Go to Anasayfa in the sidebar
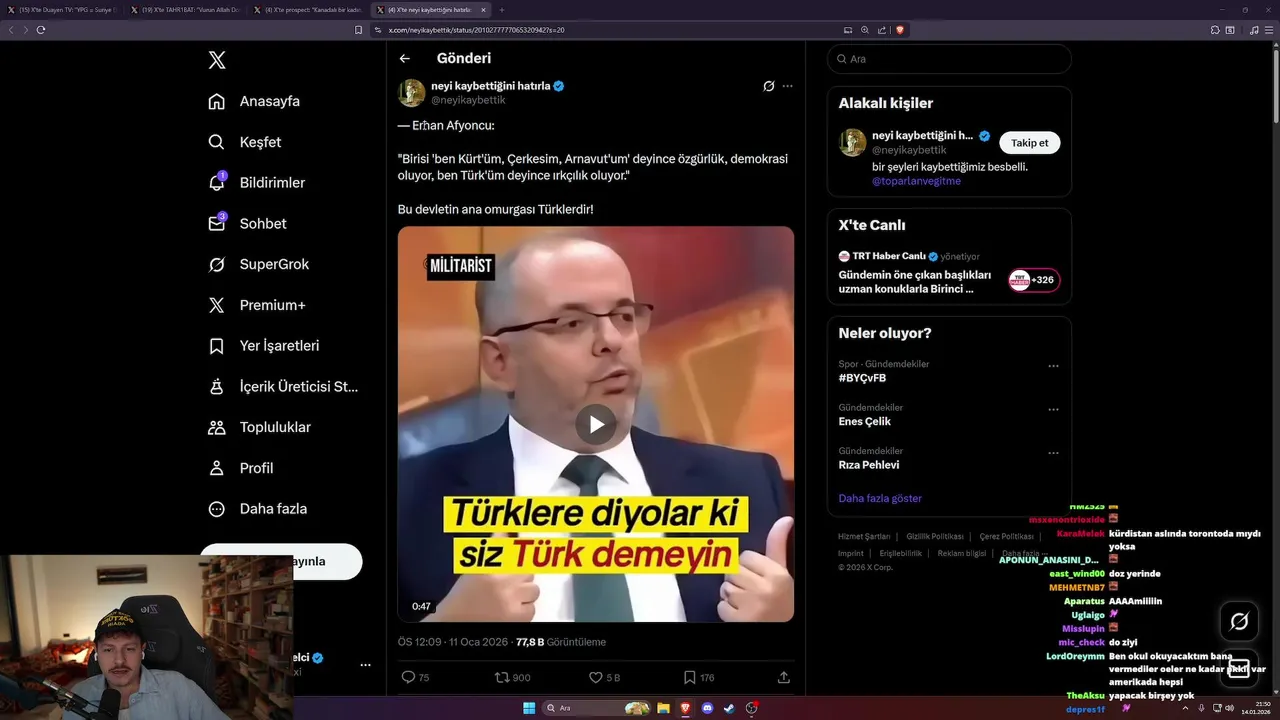This screenshot has height=720, width=1280. coord(254,101)
